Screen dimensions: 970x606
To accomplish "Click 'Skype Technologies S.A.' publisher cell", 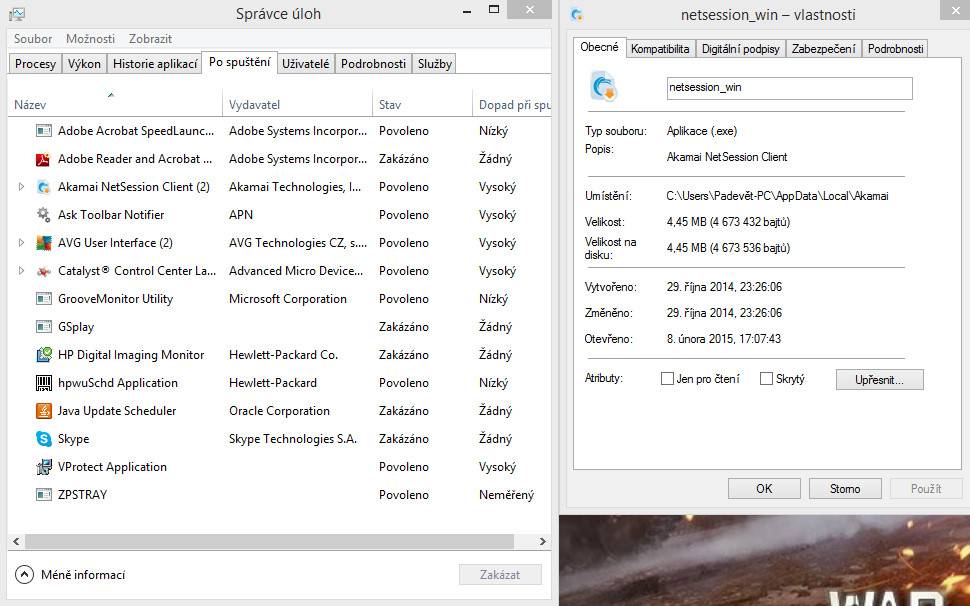I will pyautogui.click(x=293, y=439).
